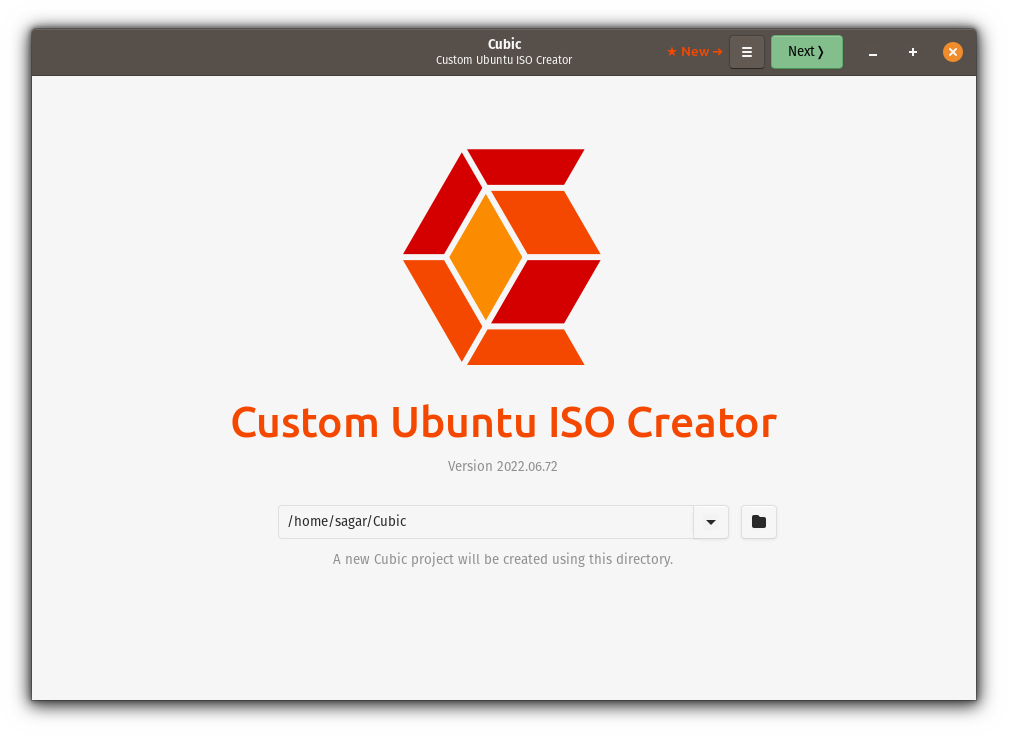
Task: Select the /home/sagar/Cubic path field
Action: tap(480, 521)
